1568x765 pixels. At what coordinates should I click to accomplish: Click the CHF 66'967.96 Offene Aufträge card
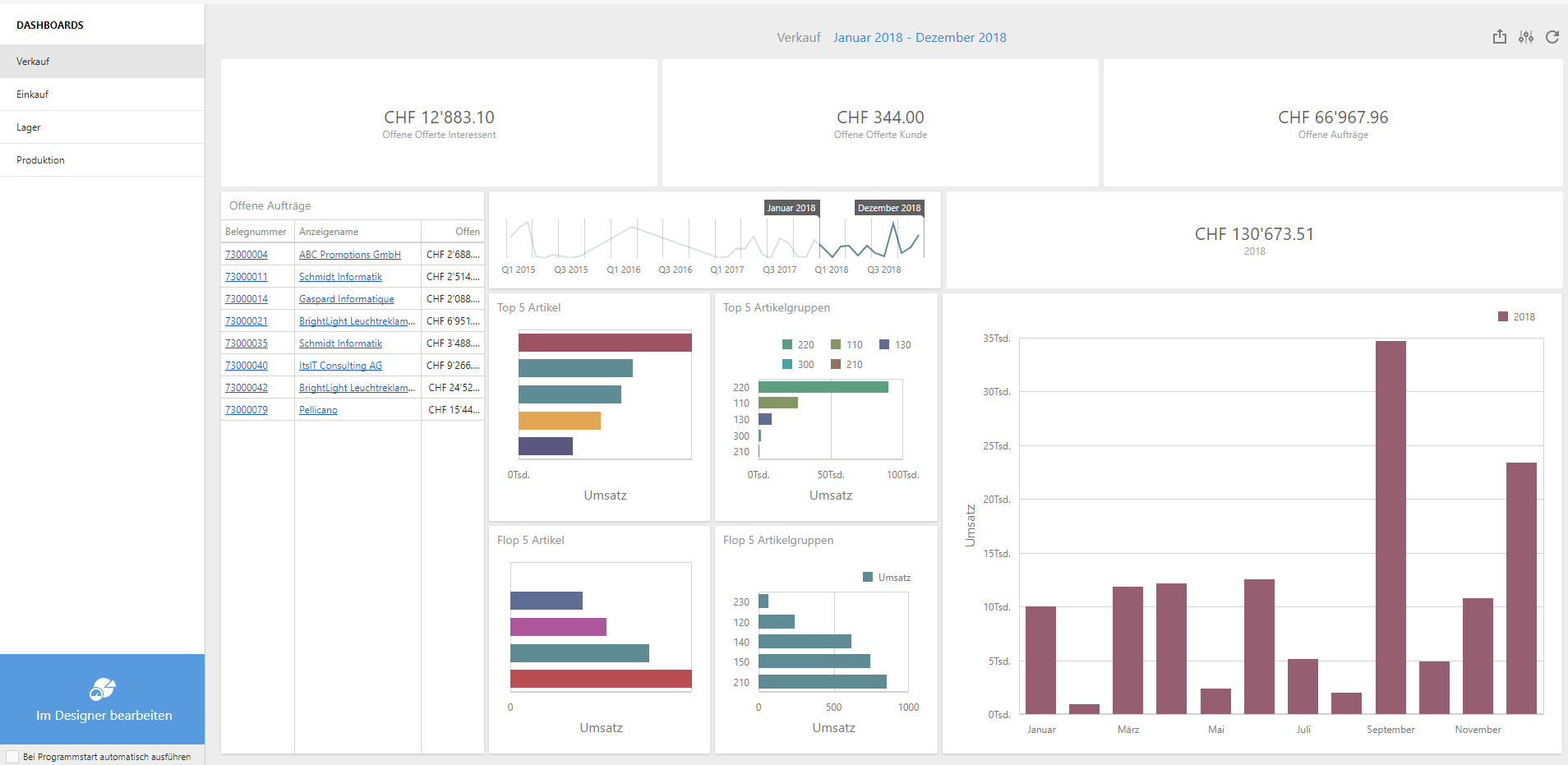[1333, 123]
